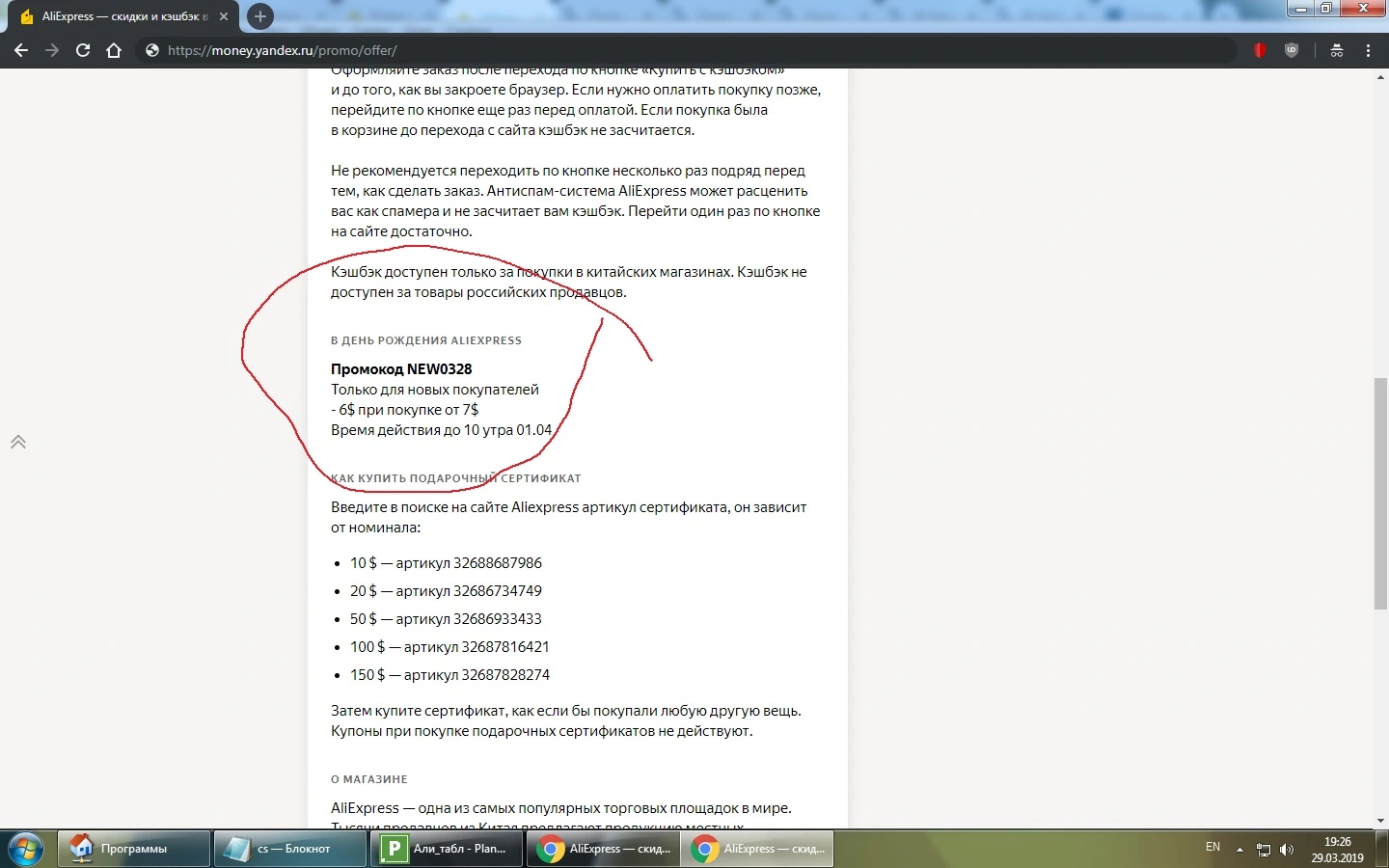Screen dimensions: 1389x868
Task: Click the red extension icon in toolbar
Action: tap(1259, 50)
